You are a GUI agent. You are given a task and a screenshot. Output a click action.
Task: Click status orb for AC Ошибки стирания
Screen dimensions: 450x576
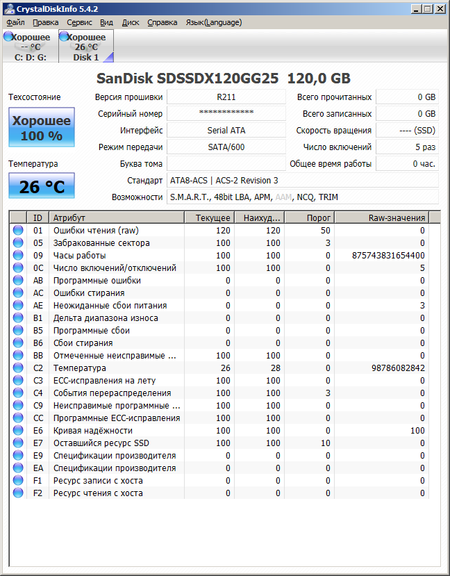tap(18, 293)
